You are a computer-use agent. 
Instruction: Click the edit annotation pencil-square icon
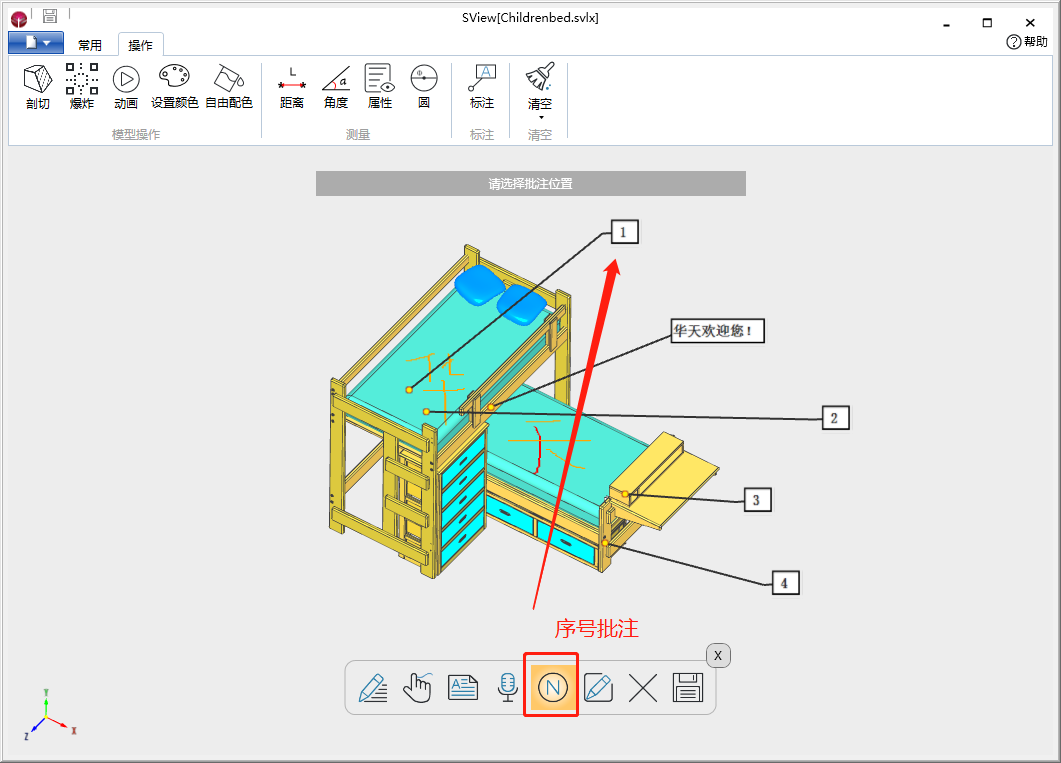point(598,688)
